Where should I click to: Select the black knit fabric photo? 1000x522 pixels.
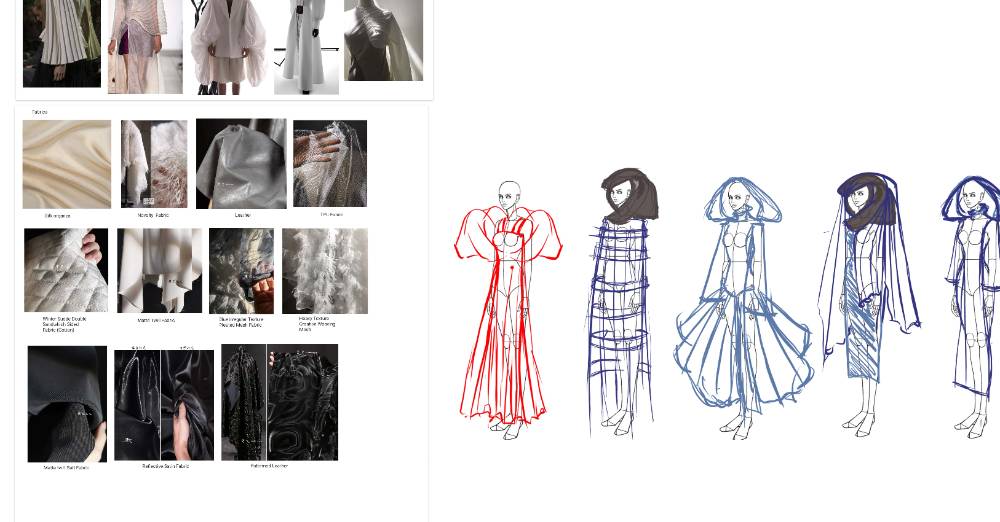coord(67,404)
